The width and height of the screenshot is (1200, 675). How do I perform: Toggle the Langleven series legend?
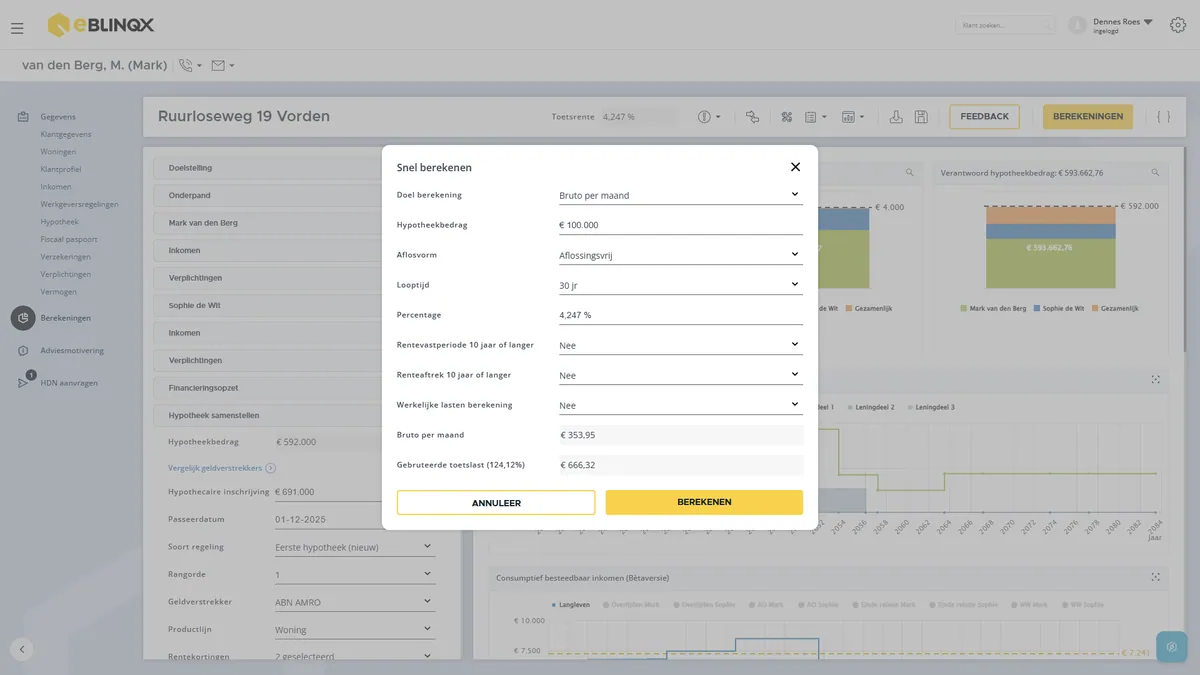tap(573, 605)
